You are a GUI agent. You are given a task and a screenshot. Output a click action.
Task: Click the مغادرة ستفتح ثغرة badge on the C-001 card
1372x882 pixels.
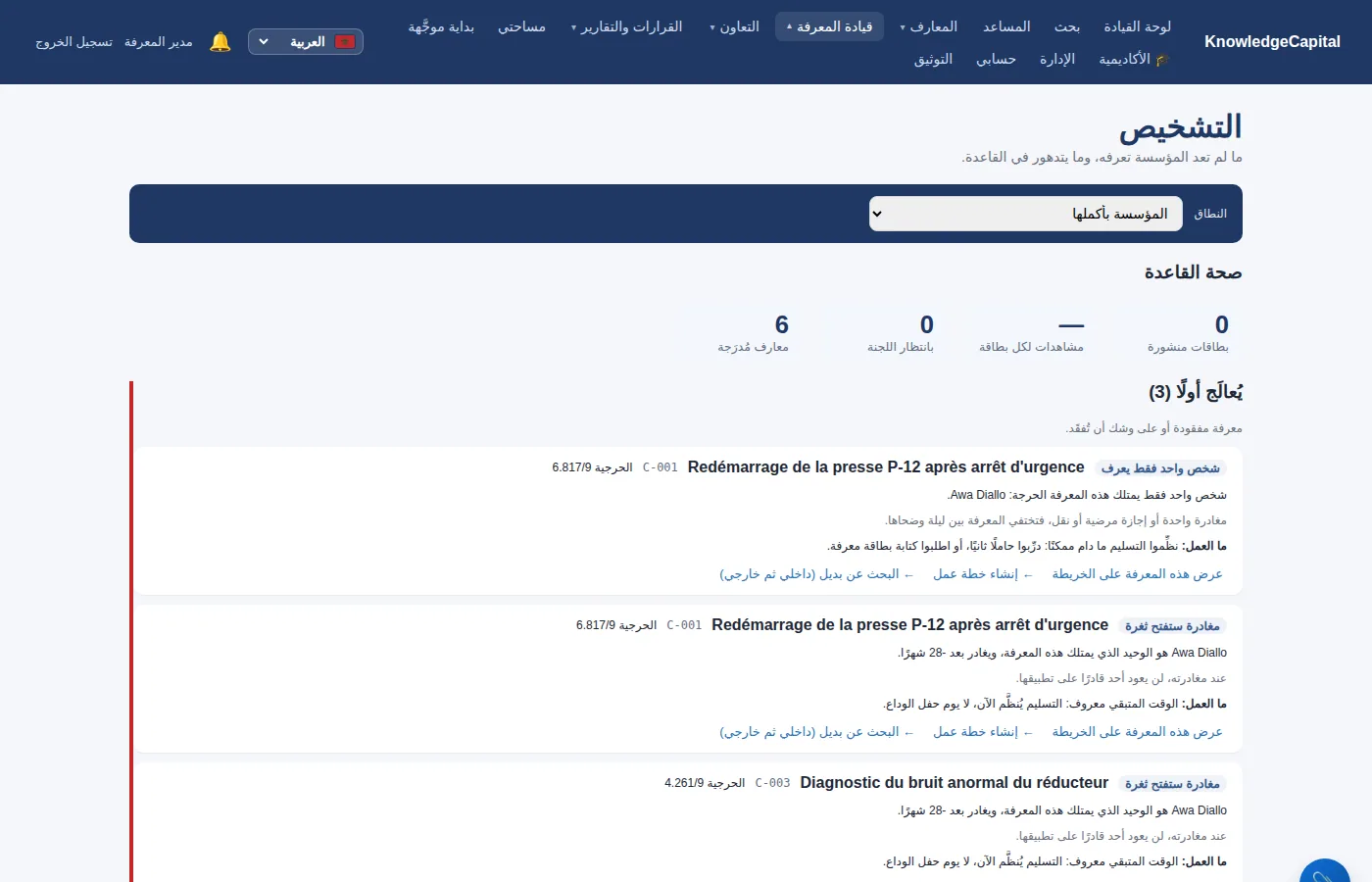point(1172,626)
